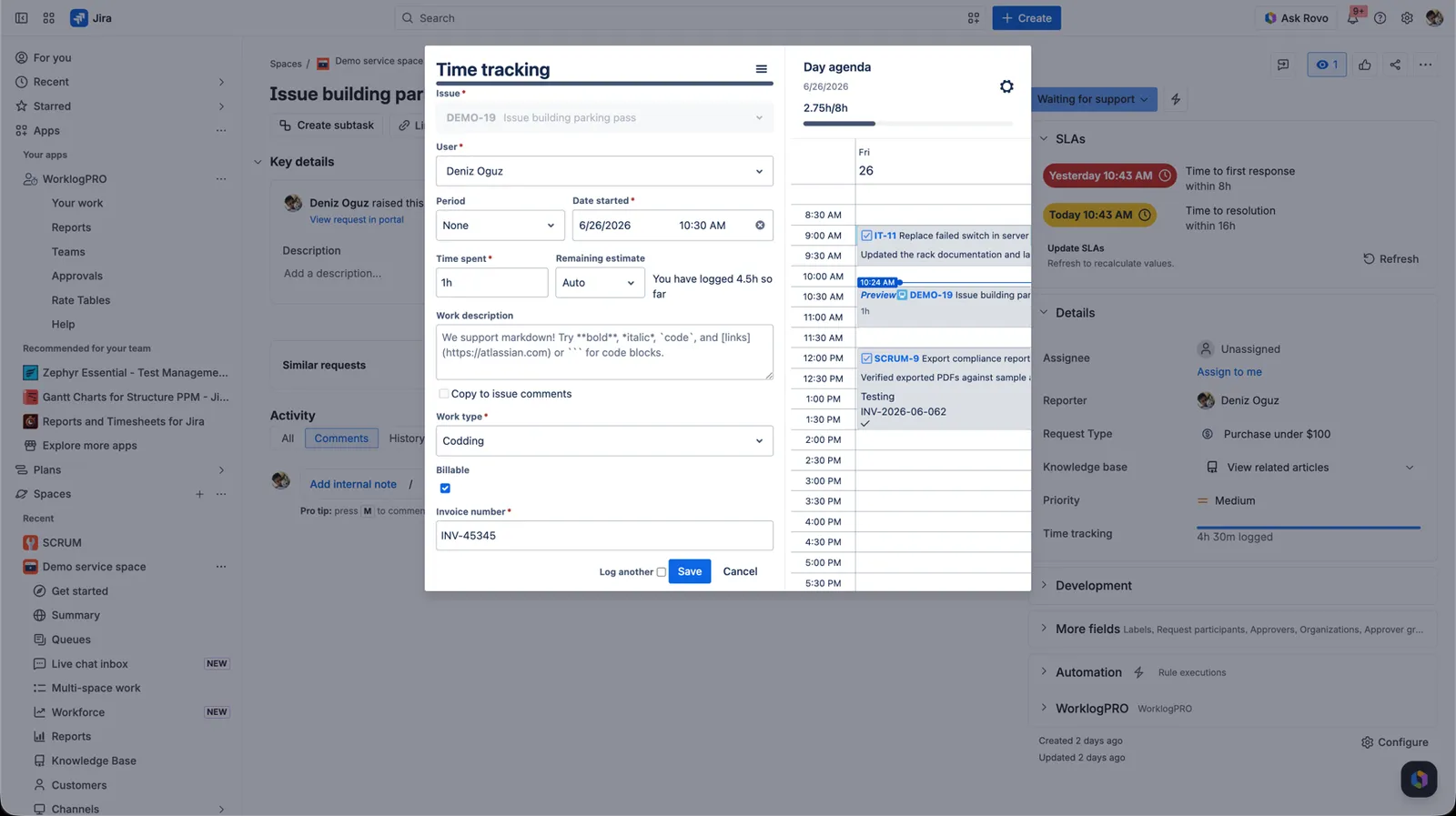1456x816 pixels.
Task: Click the share issue icon
Action: pos(1395,65)
